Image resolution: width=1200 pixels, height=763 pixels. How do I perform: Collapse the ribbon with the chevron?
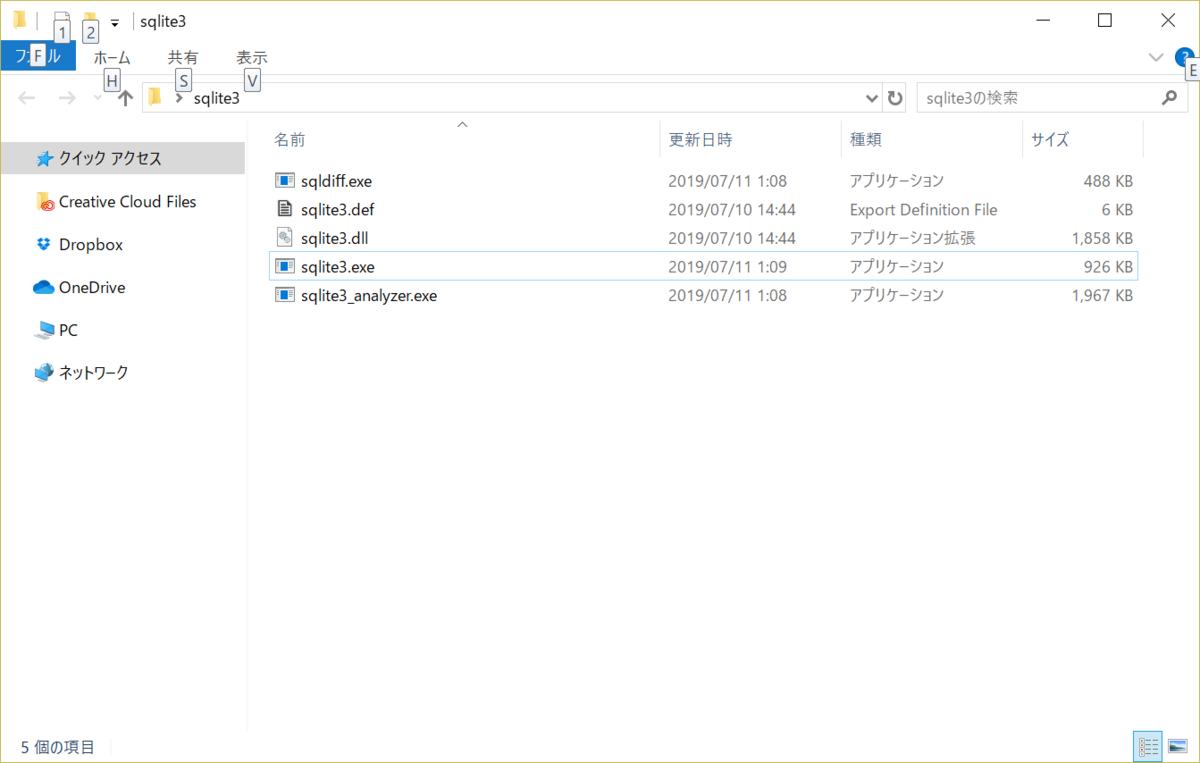(1156, 57)
